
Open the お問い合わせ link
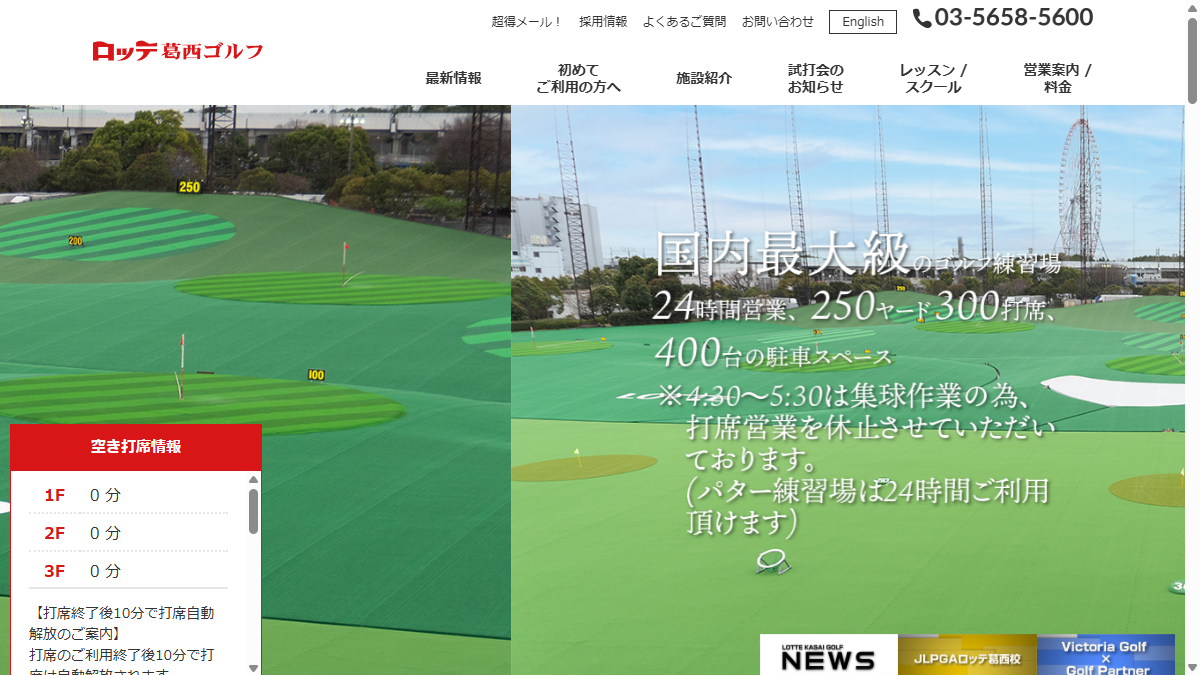point(778,21)
